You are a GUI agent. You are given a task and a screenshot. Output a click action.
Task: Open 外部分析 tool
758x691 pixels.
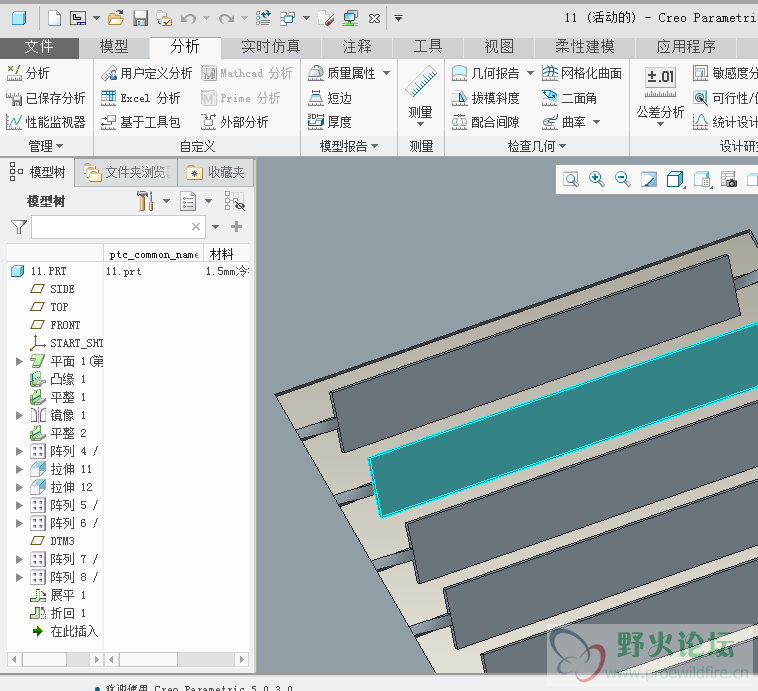tap(234, 122)
